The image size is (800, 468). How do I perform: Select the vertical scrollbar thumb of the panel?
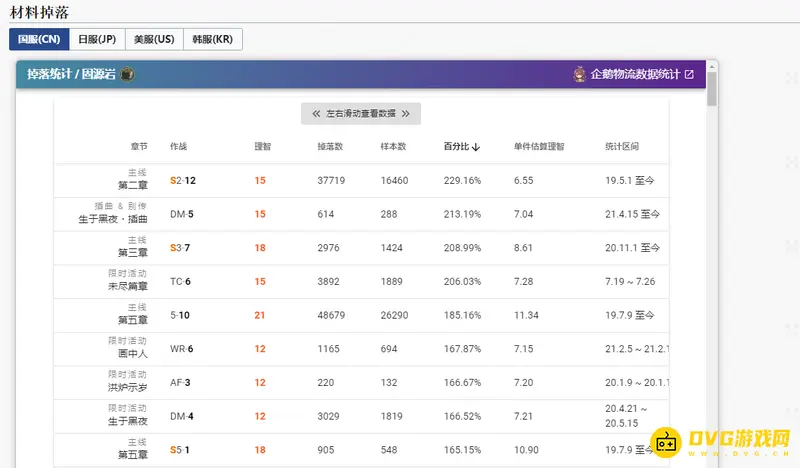[x=712, y=89]
